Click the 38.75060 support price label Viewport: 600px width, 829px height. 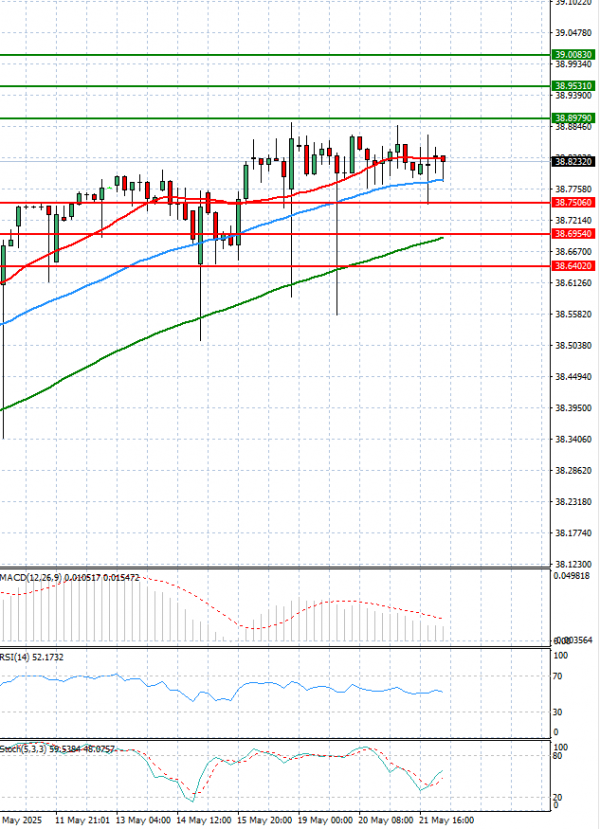574,202
